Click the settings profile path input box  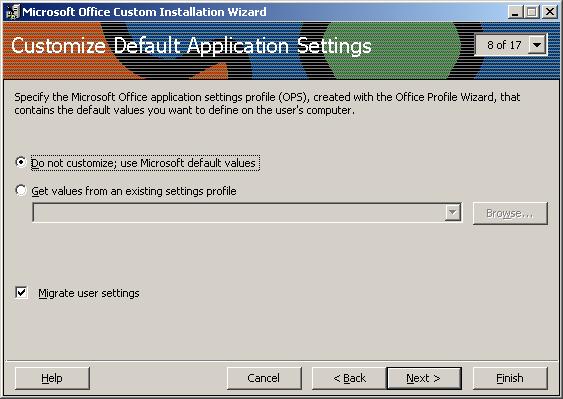239,213
